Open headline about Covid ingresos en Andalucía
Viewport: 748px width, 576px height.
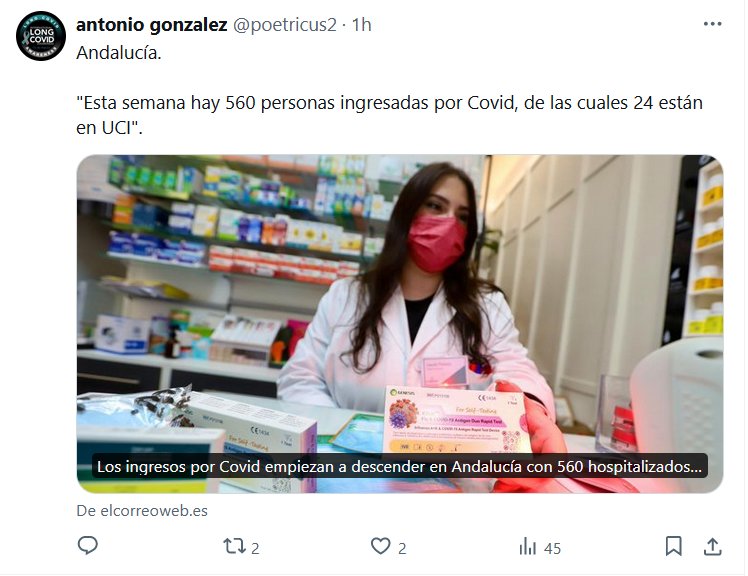coord(399,466)
